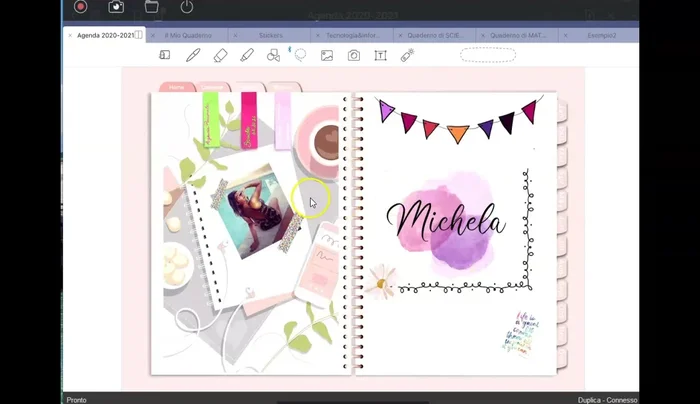Select the text box tool
Image resolution: width=700 pixels, height=404 pixels.
click(380, 55)
